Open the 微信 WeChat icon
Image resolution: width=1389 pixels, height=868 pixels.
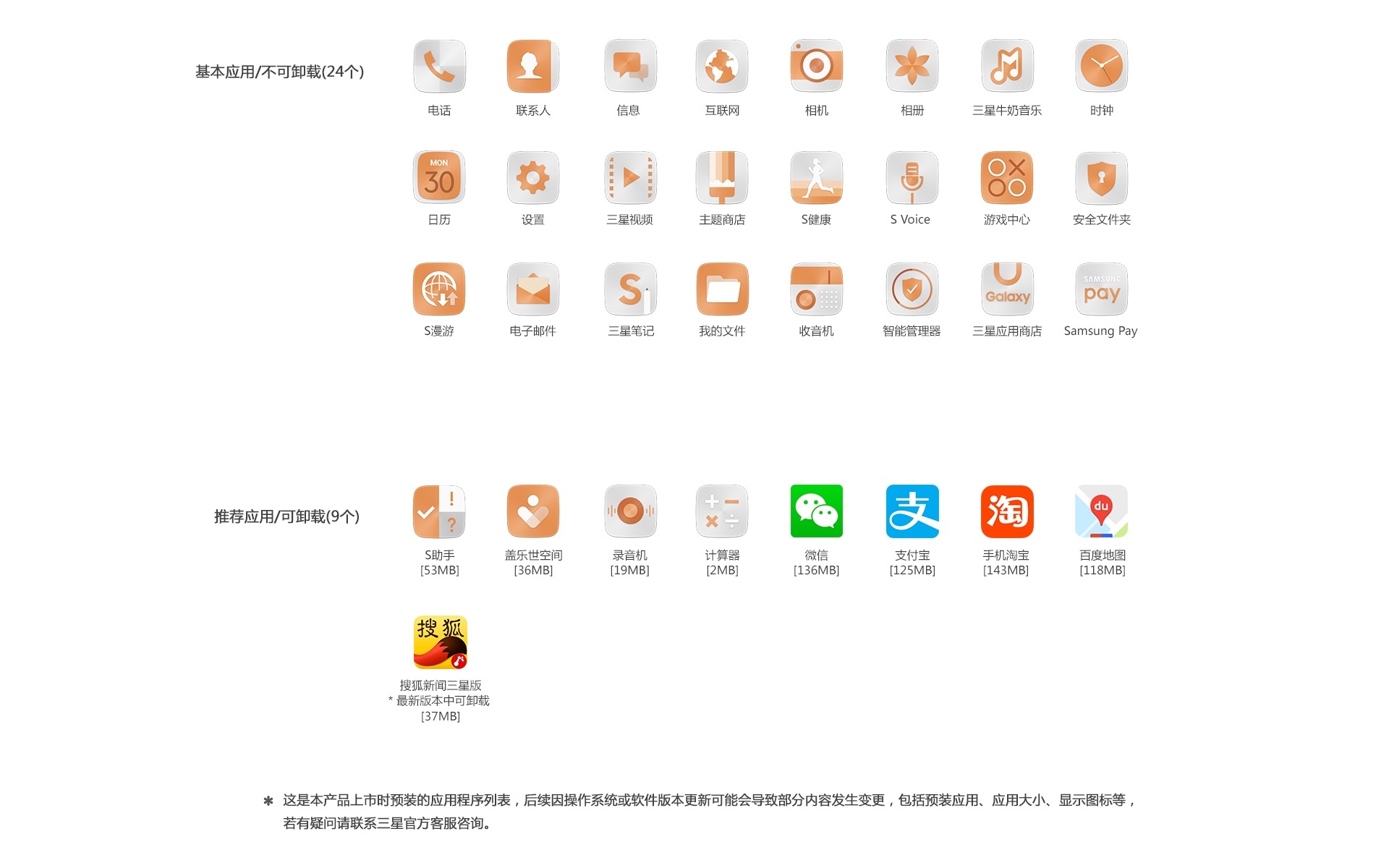[816, 511]
